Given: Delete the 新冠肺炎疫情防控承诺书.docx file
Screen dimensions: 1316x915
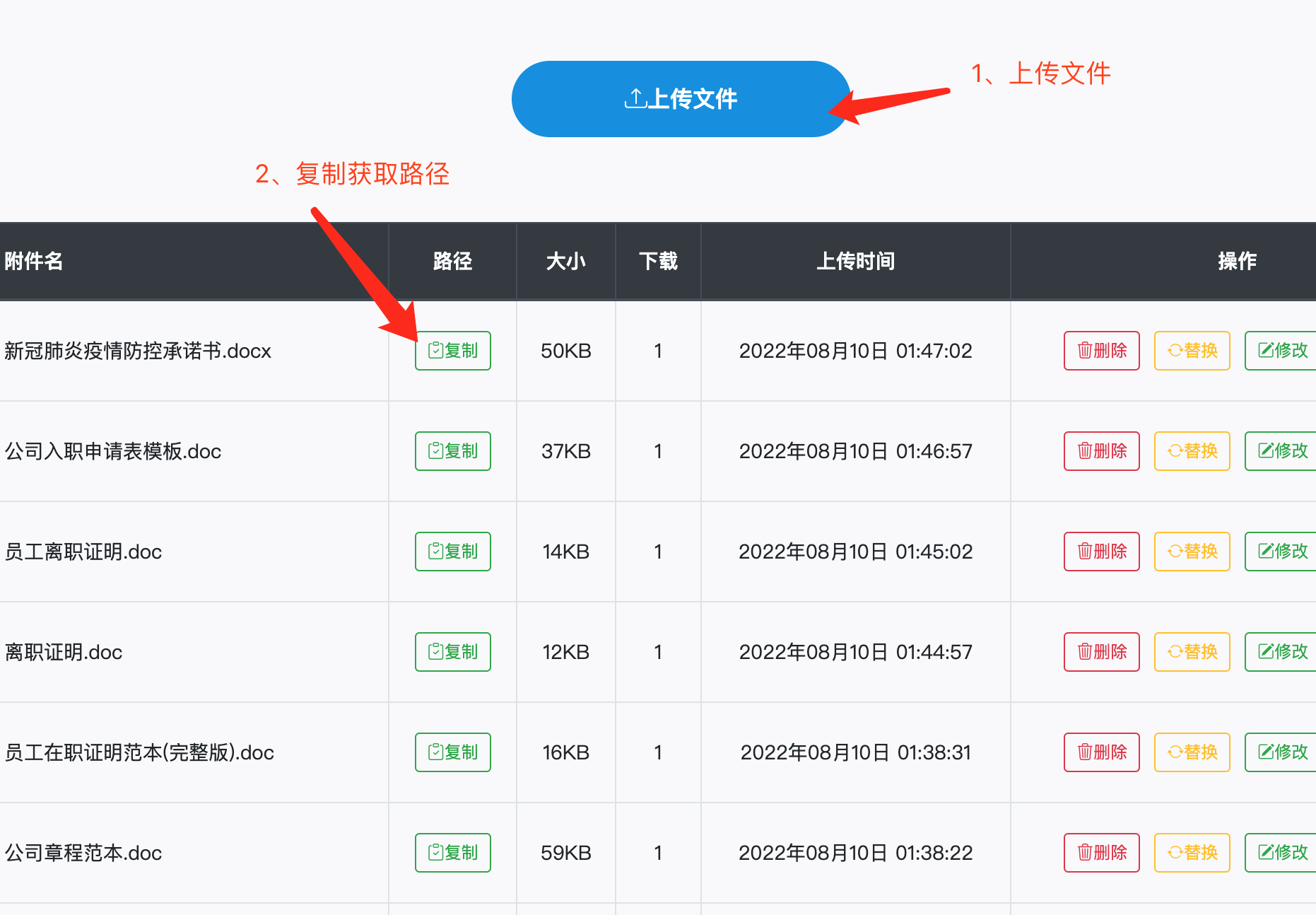Looking at the screenshot, I should click(x=1101, y=351).
